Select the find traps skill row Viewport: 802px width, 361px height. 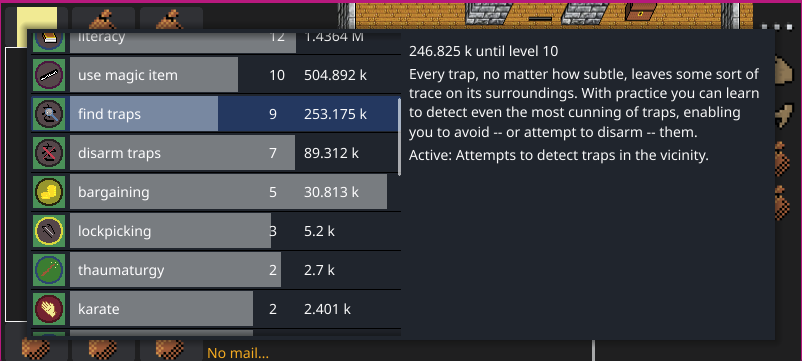click(215, 114)
